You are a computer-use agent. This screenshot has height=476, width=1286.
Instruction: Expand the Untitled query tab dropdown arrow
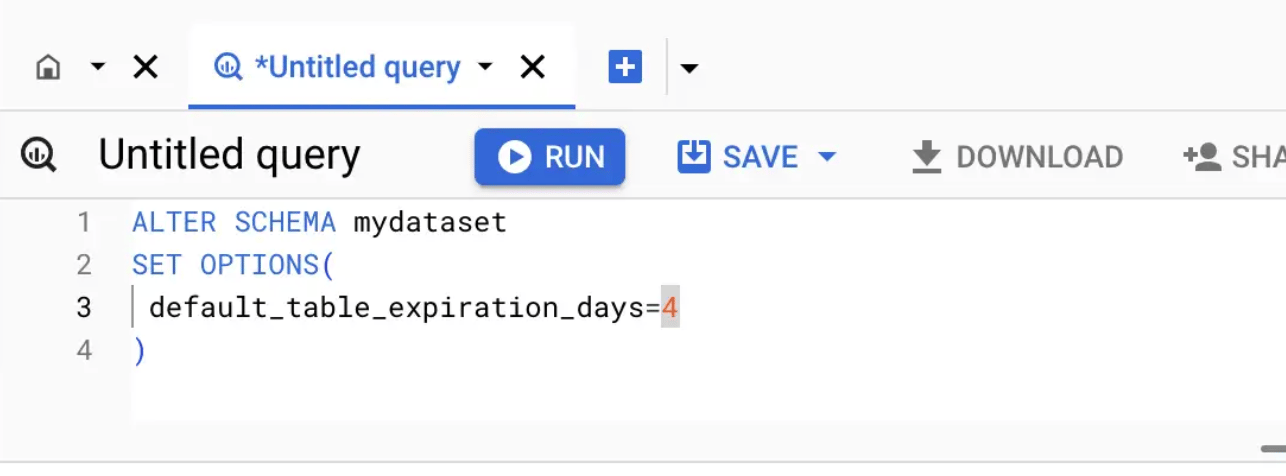click(x=486, y=68)
